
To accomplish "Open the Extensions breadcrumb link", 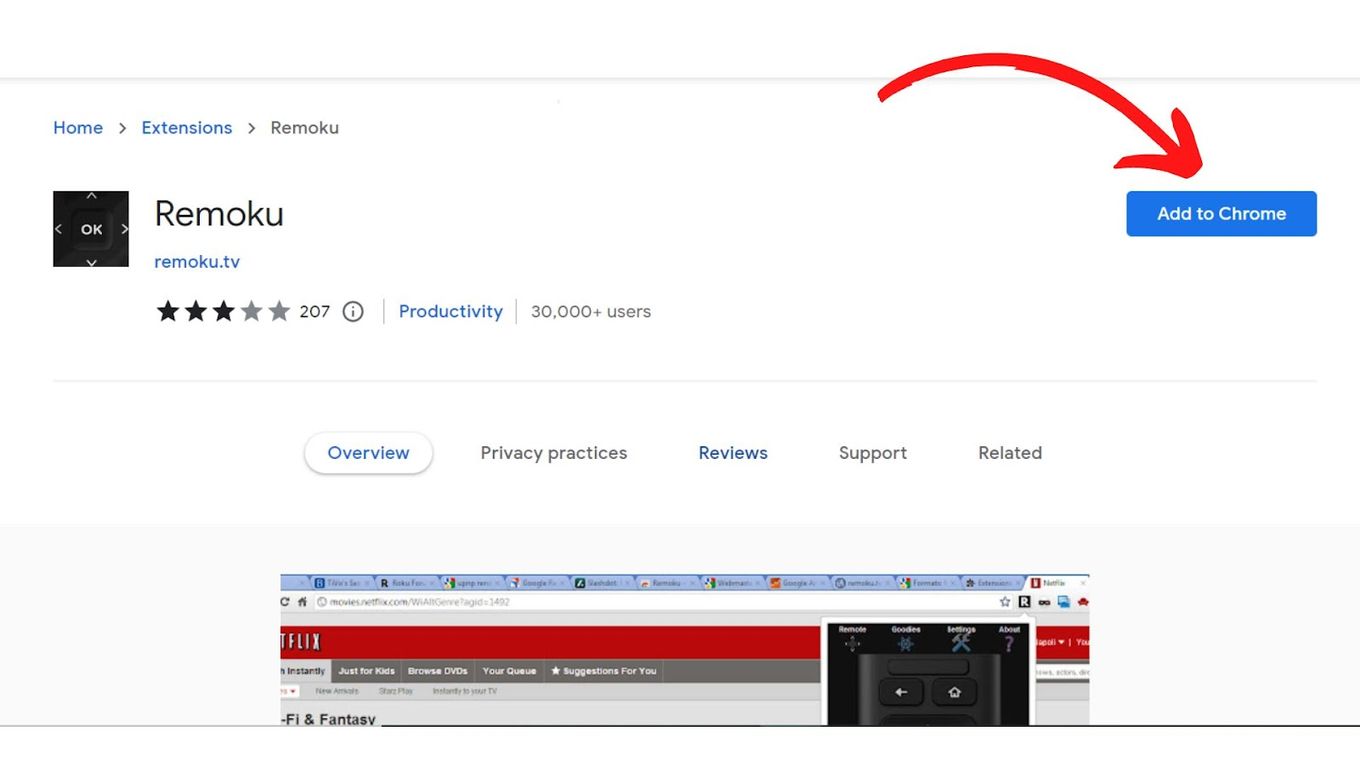I will click(187, 128).
